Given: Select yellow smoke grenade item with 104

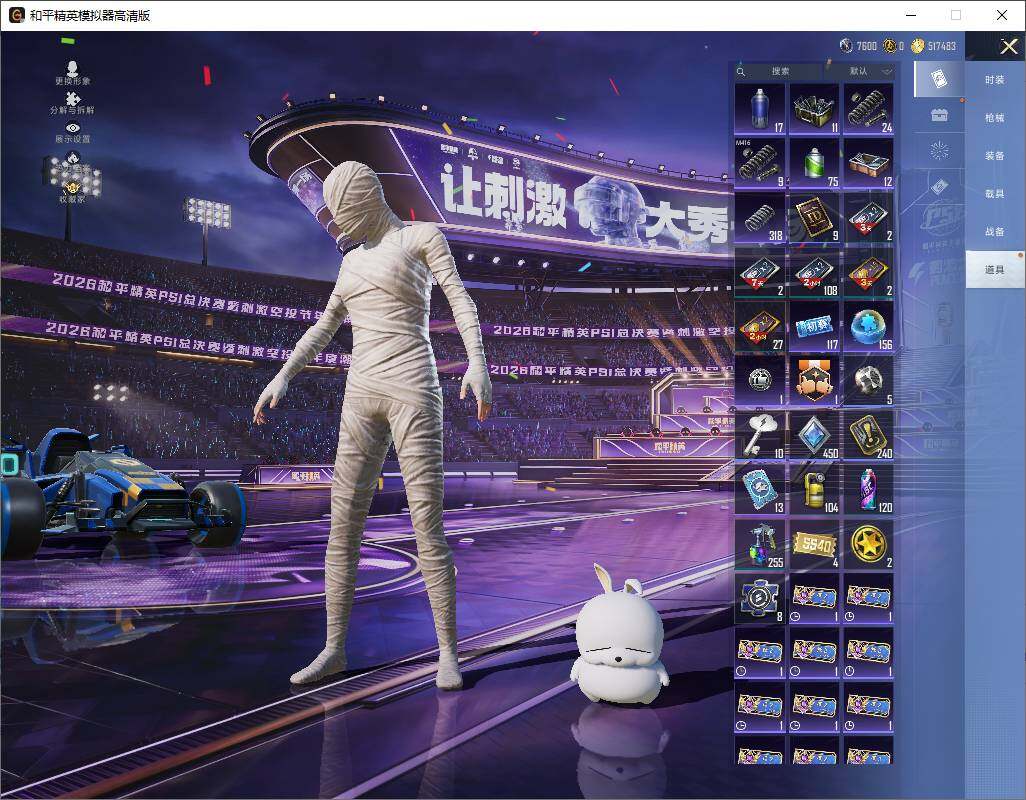Looking at the screenshot, I should tap(814, 489).
